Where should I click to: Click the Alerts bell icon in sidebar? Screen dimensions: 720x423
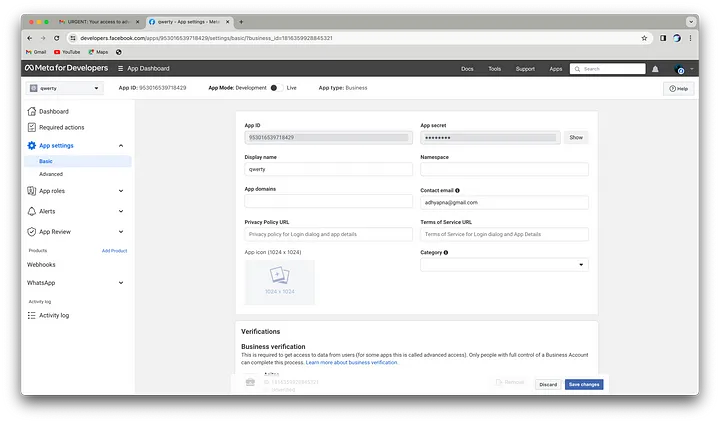coord(32,211)
